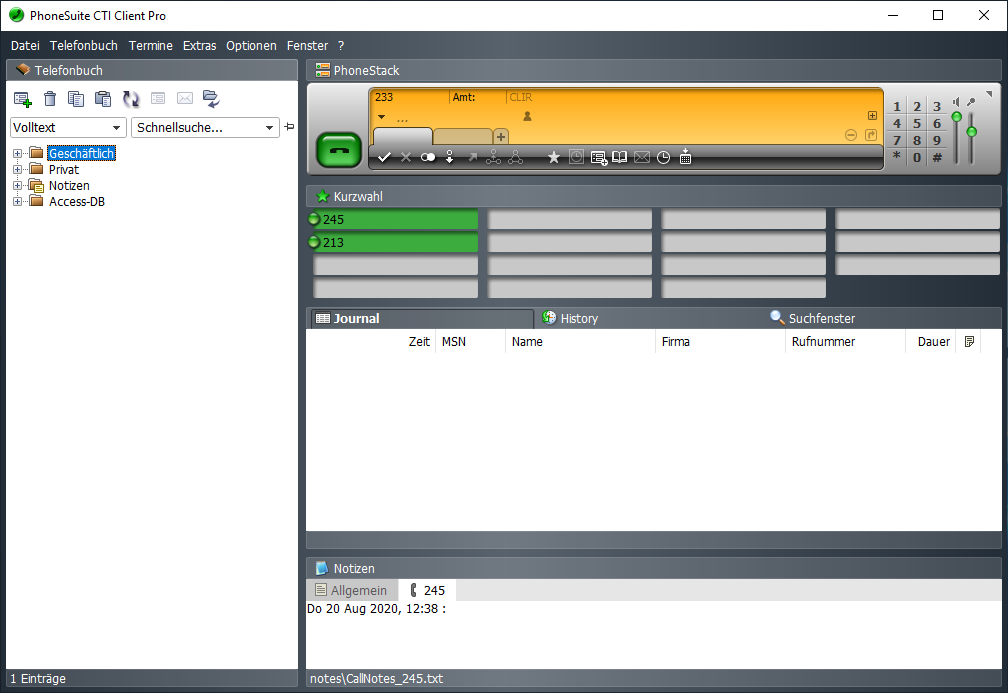The image size is (1008, 693).
Task: Click the clock icon in PhoneStack toolbar
Action: point(663,157)
